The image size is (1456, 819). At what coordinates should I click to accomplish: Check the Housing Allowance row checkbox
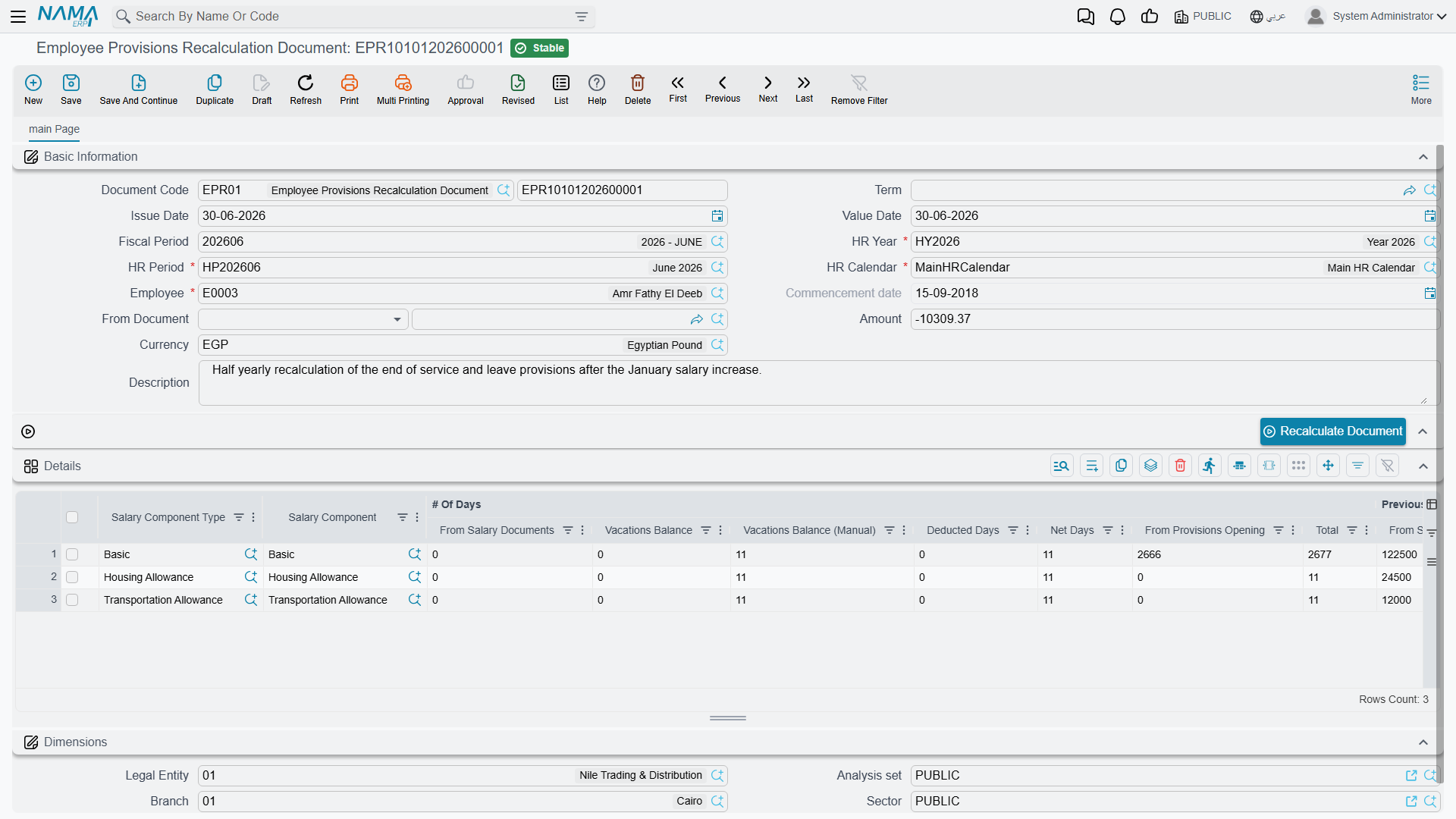coord(72,577)
